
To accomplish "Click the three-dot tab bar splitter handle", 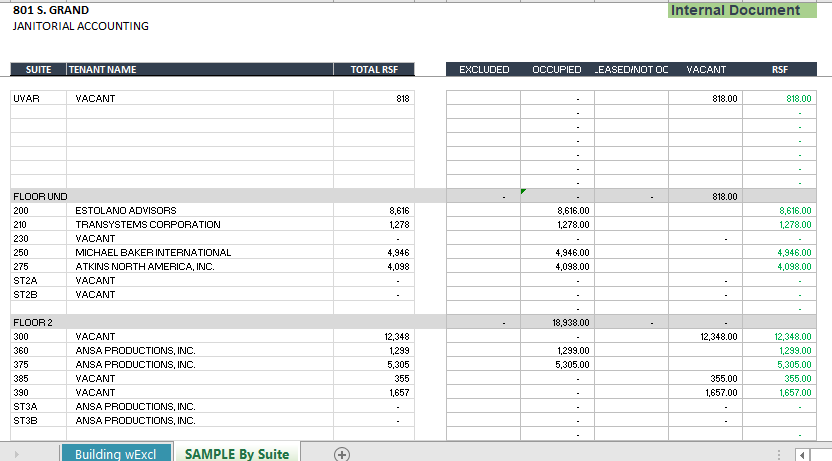I will [x=779, y=455].
